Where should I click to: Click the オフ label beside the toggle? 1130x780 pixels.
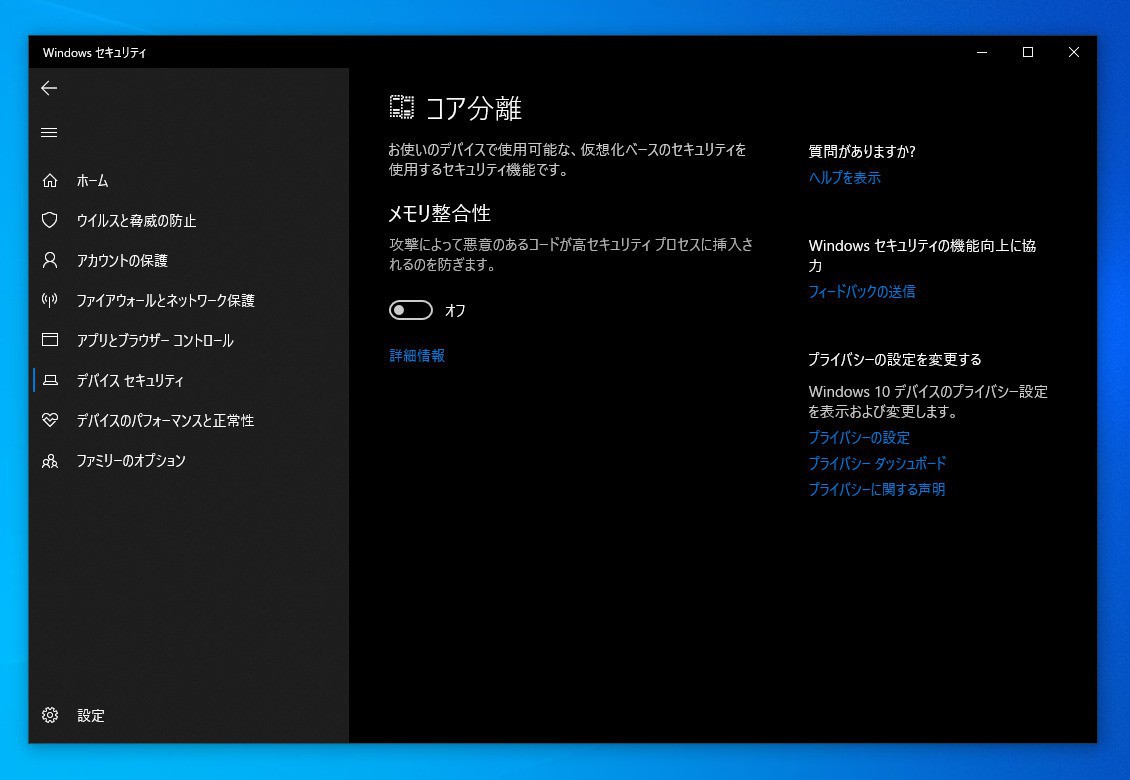[x=455, y=311]
